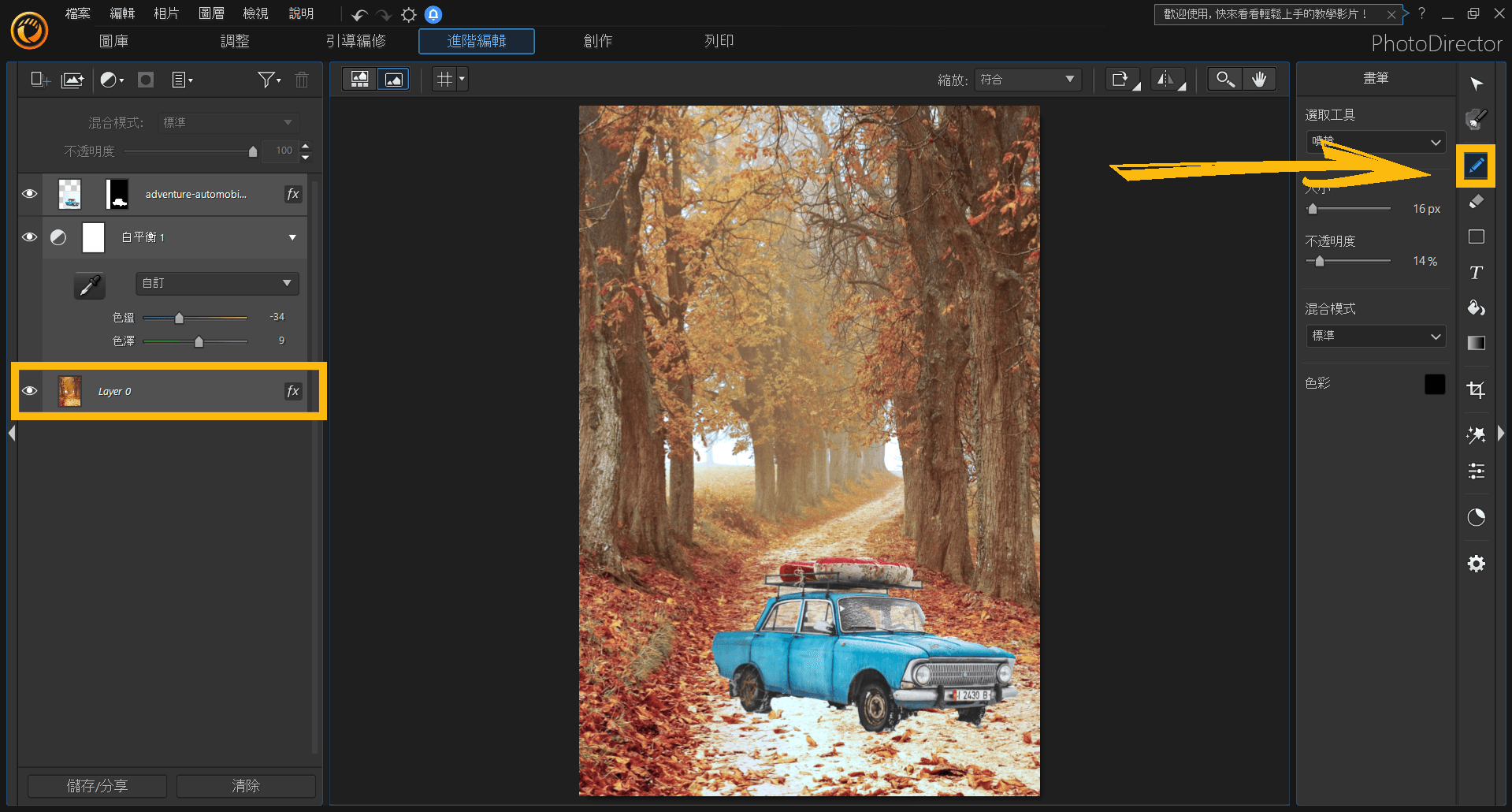Click the 儲存/分享 button

coord(97,786)
